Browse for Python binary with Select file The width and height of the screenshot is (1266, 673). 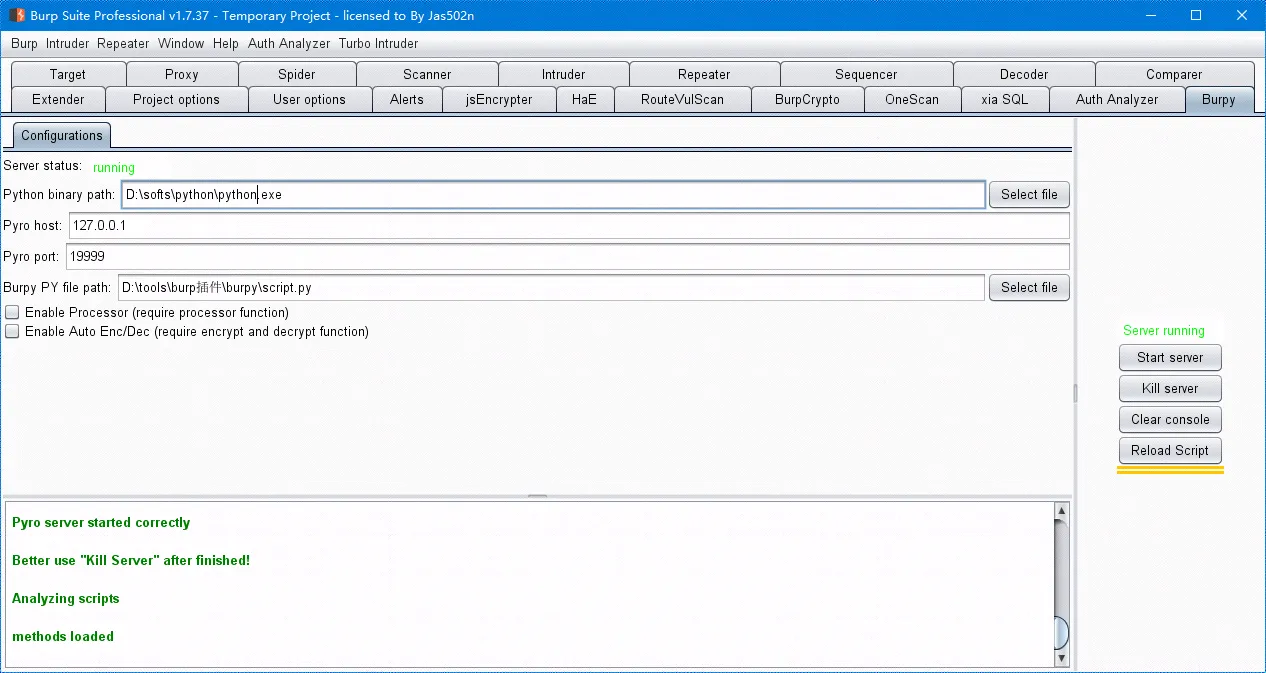(1029, 195)
